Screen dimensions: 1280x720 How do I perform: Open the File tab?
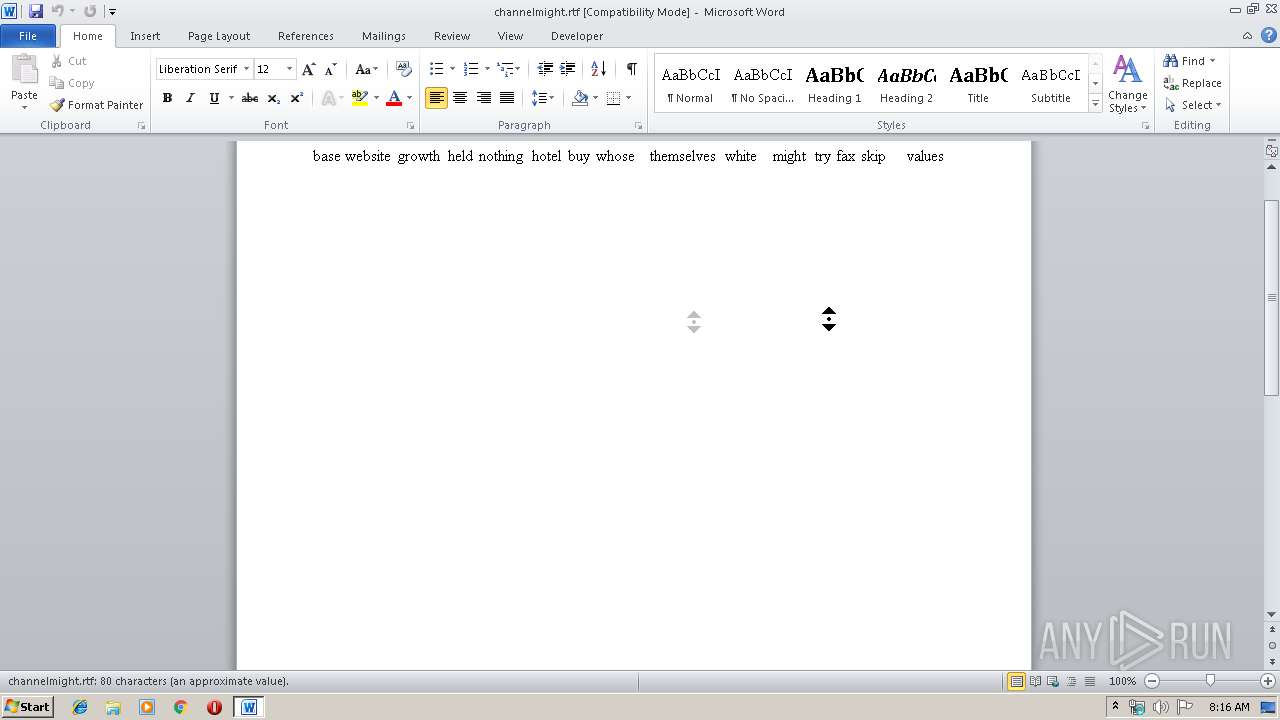(28, 36)
